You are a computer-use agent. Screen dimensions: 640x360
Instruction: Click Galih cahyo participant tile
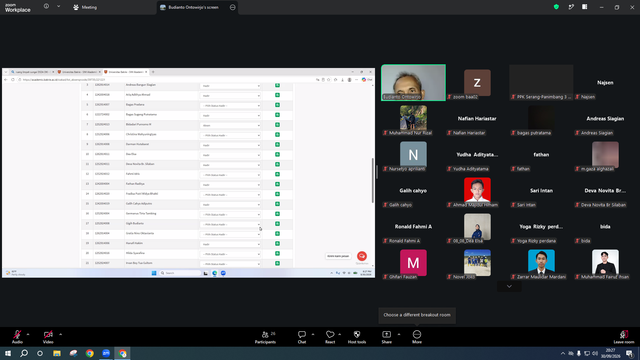413,190
